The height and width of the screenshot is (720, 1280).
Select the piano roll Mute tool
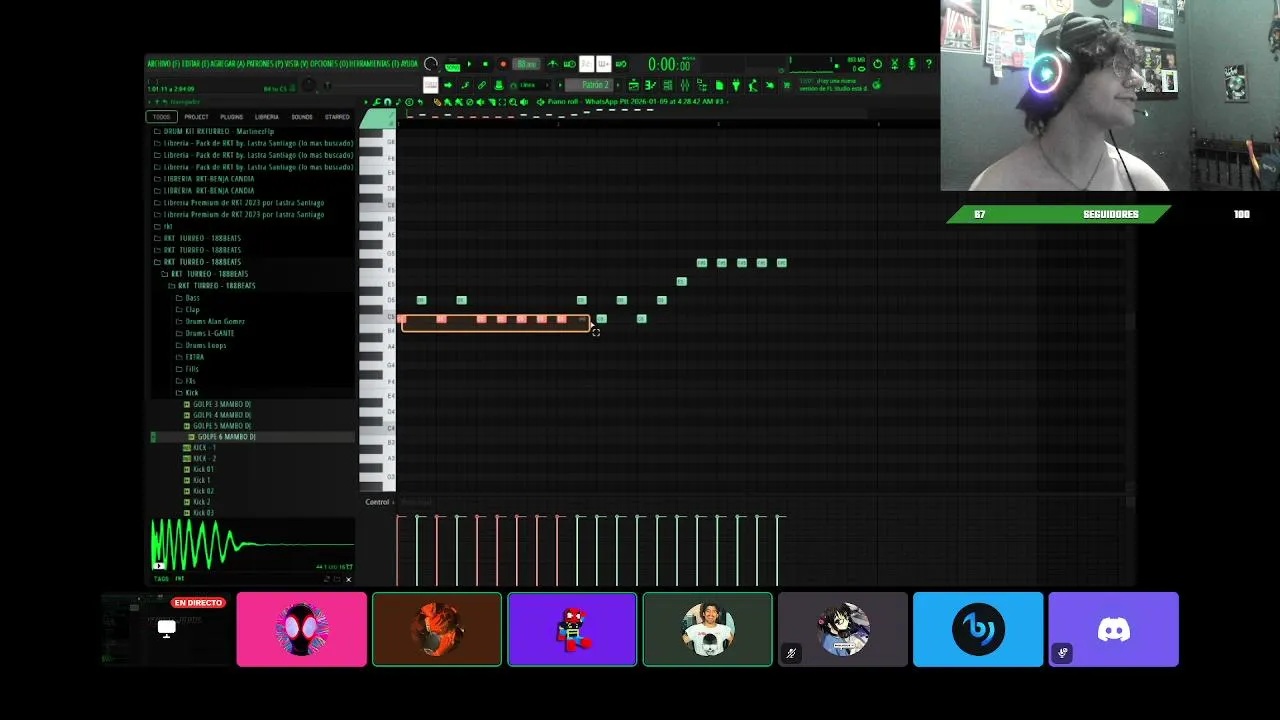[480, 102]
